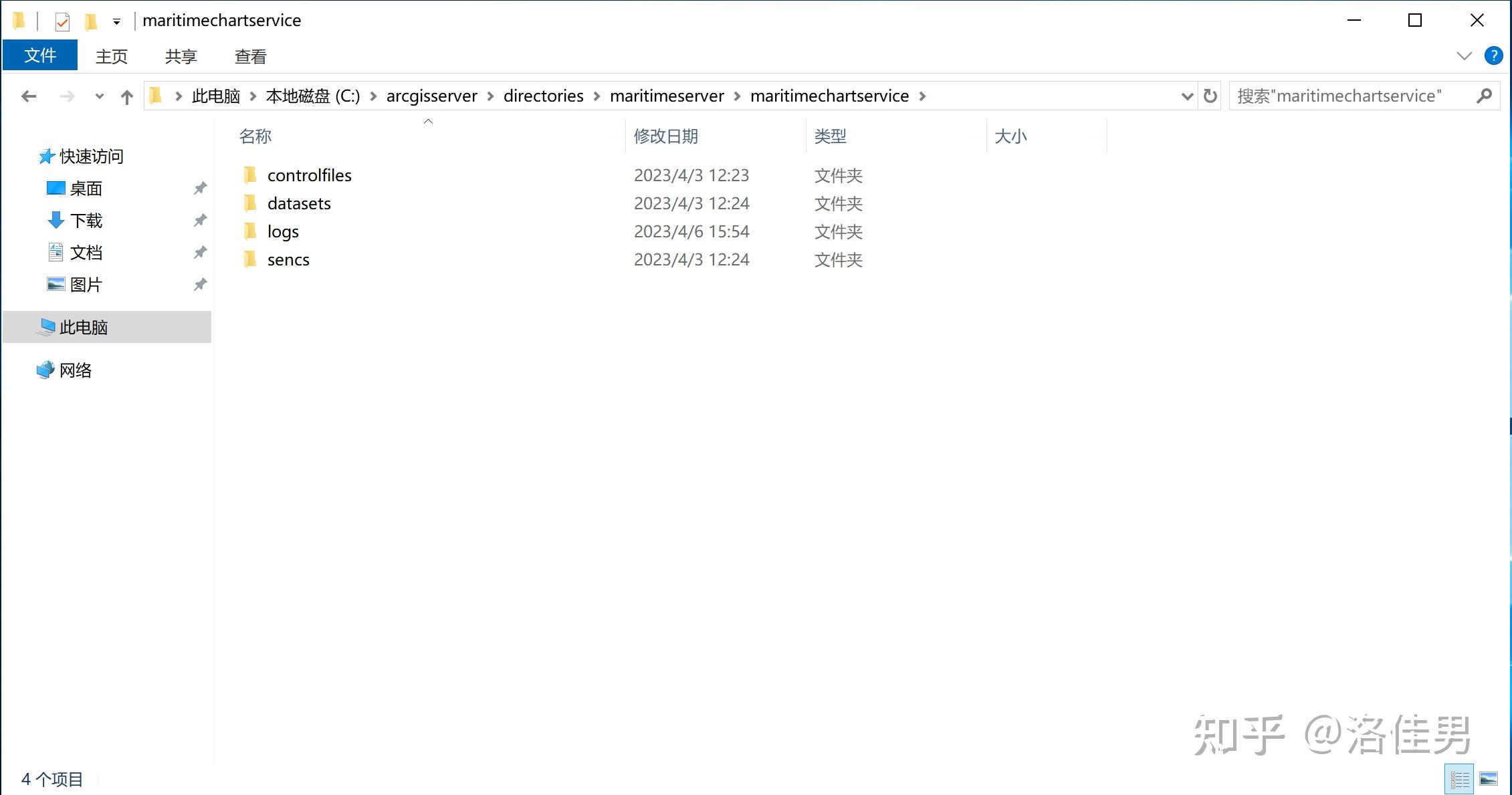Image resolution: width=1512 pixels, height=795 pixels.
Task: Open the datasets folder
Action: [299, 203]
